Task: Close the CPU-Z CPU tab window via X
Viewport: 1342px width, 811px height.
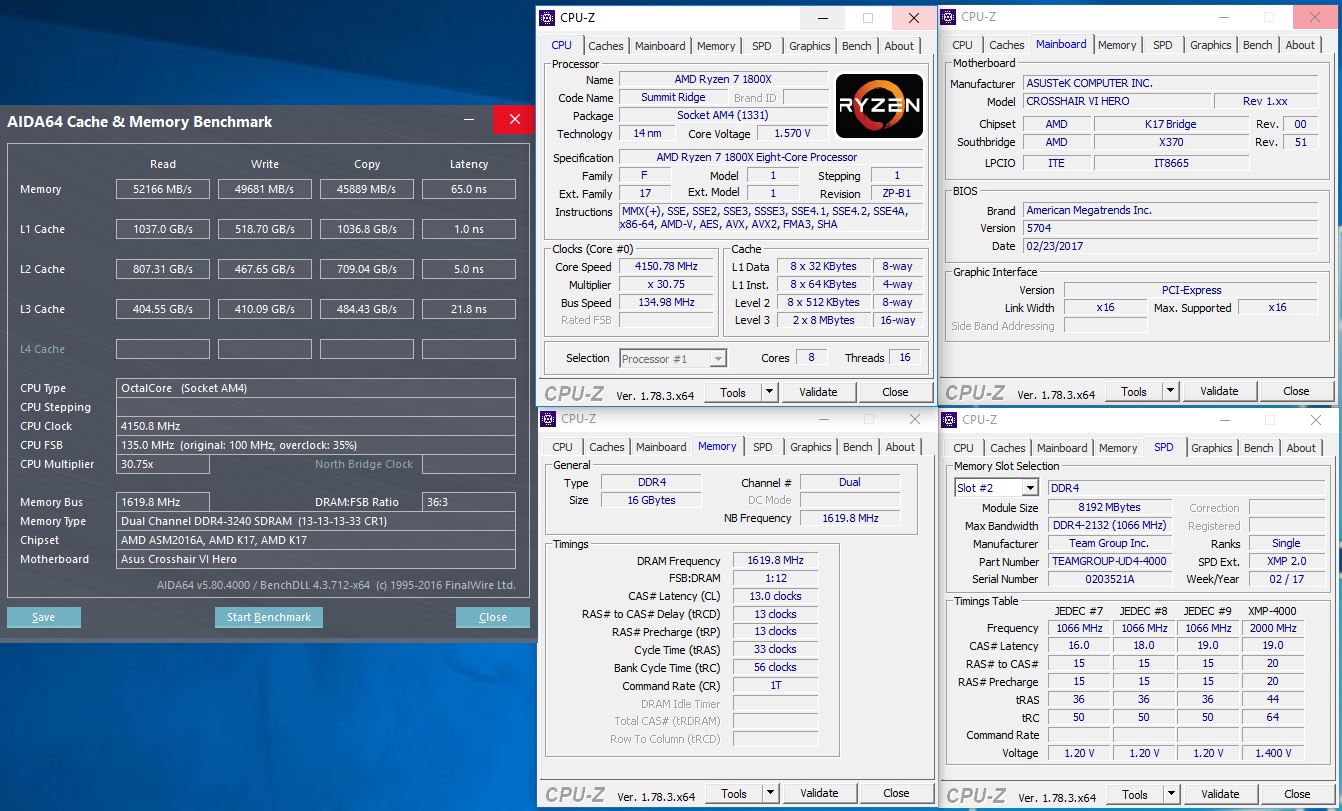Action: pos(914,17)
